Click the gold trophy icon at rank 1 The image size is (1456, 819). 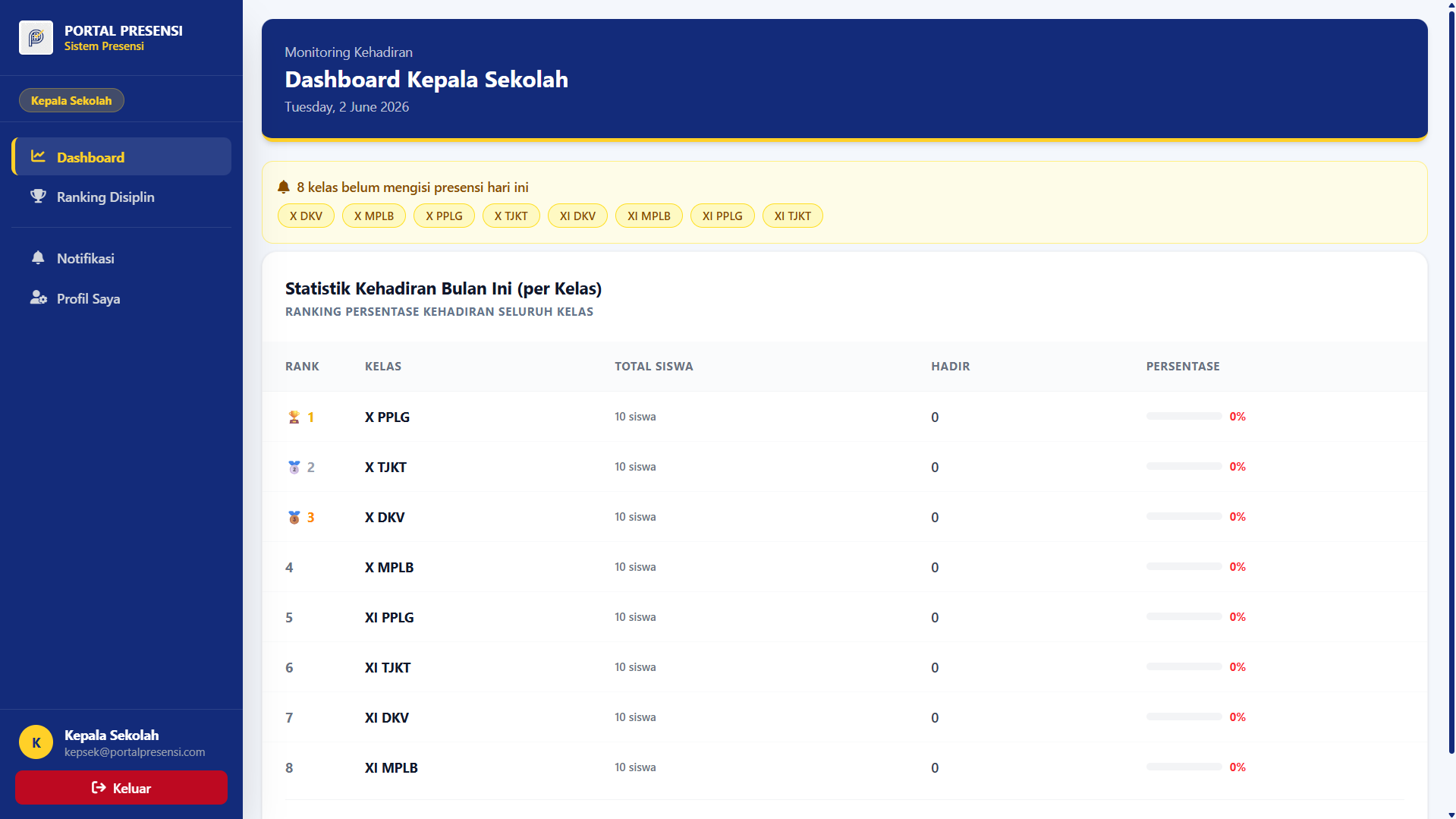coord(294,417)
